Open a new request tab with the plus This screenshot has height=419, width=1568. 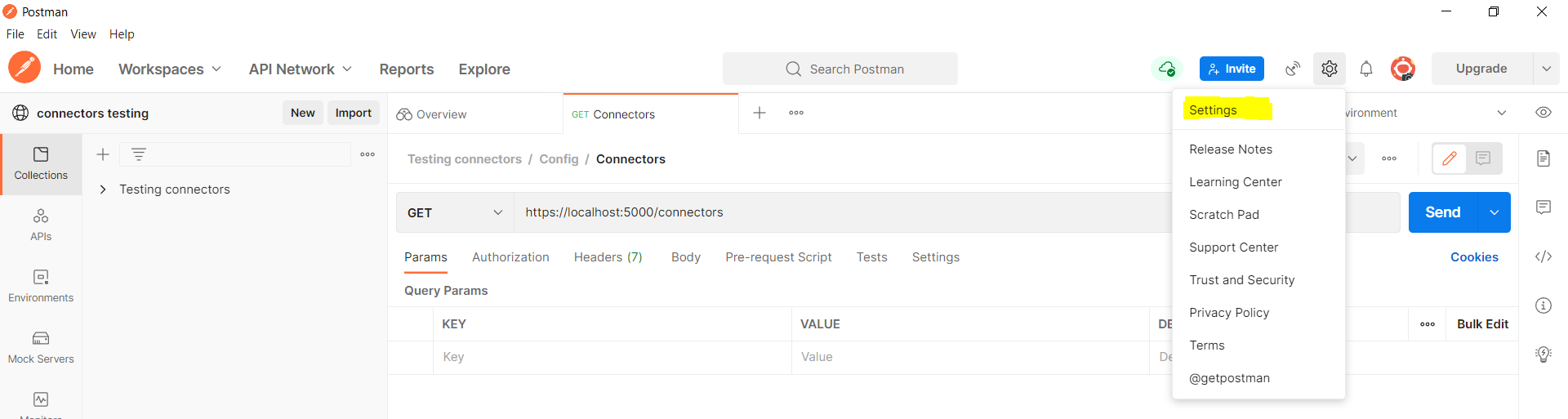pyautogui.click(x=759, y=113)
